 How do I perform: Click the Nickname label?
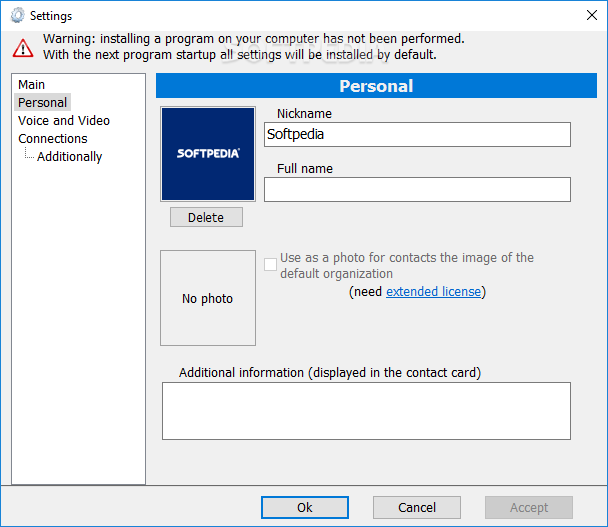[304, 114]
